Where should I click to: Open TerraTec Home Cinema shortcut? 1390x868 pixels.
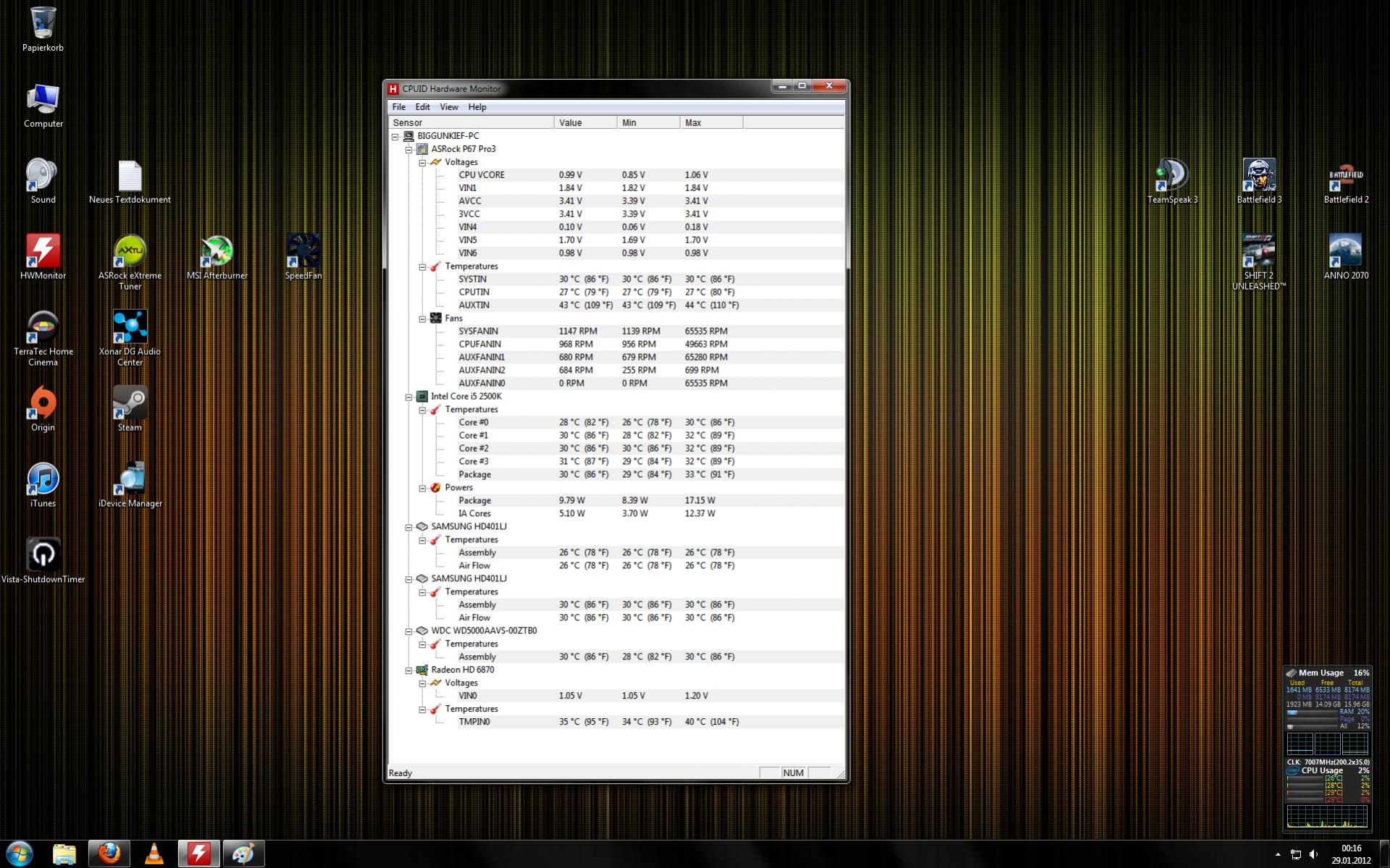click(x=43, y=338)
